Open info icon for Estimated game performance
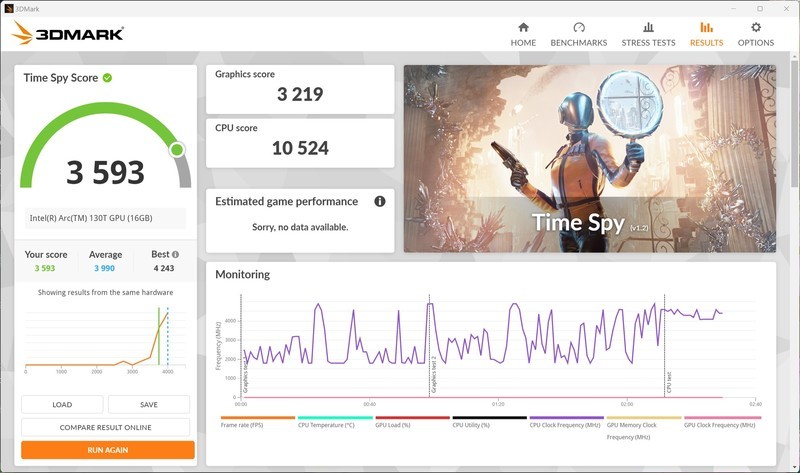Image resolution: width=800 pixels, height=473 pixels. (x=380, y=201)
